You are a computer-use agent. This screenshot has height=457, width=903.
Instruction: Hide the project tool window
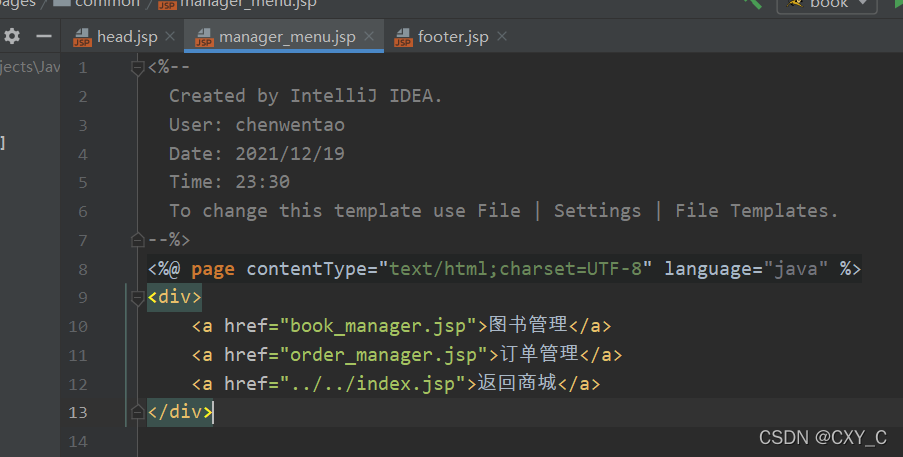44,36
